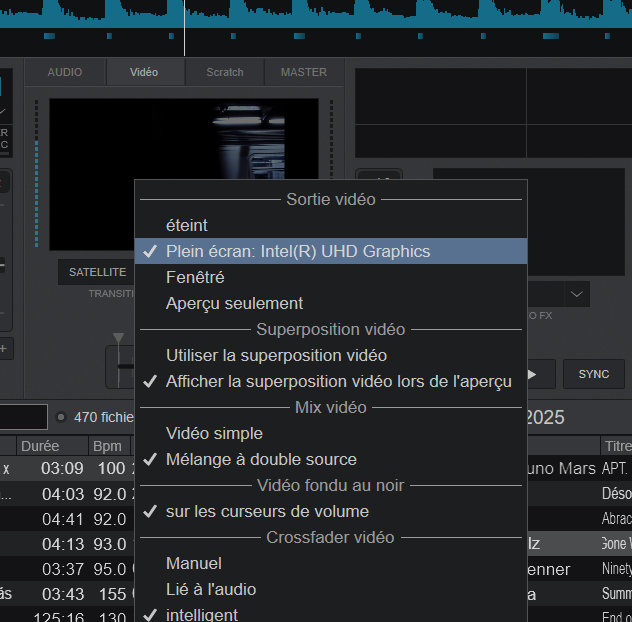The height and width of the screenshot is (622, 632).
Task: Set video crossfader to Manuel
Action: coord(194,563)
